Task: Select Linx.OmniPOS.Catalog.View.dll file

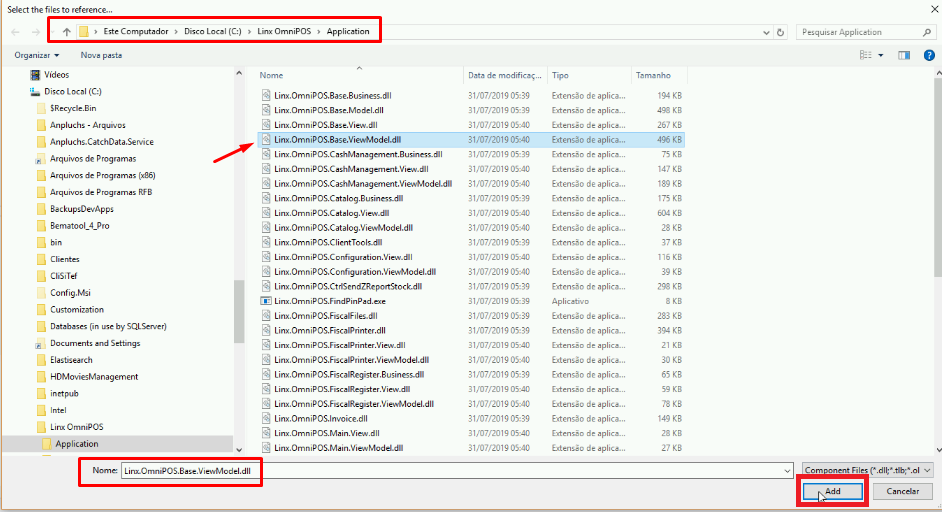Action: 331,213
